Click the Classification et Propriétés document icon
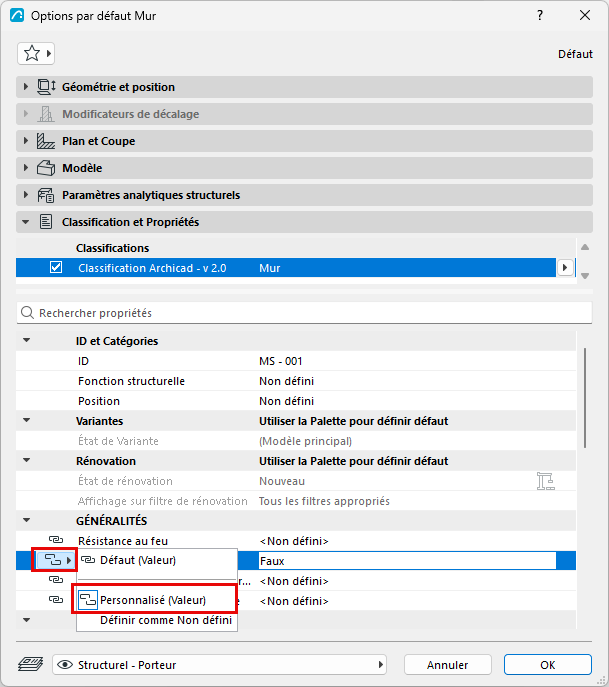Image resolution: width=609 pixels, height=687 pixels. tap(46, 222)
